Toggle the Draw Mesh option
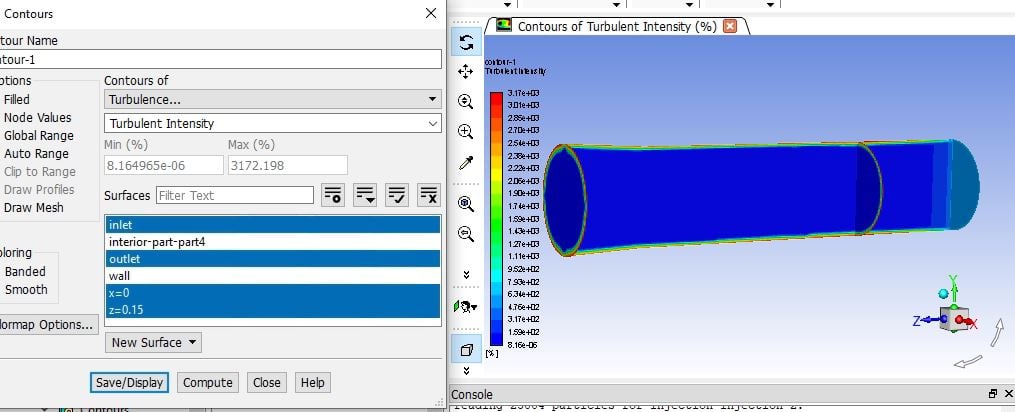This screenshot has width=1015, height=412. 33,208
